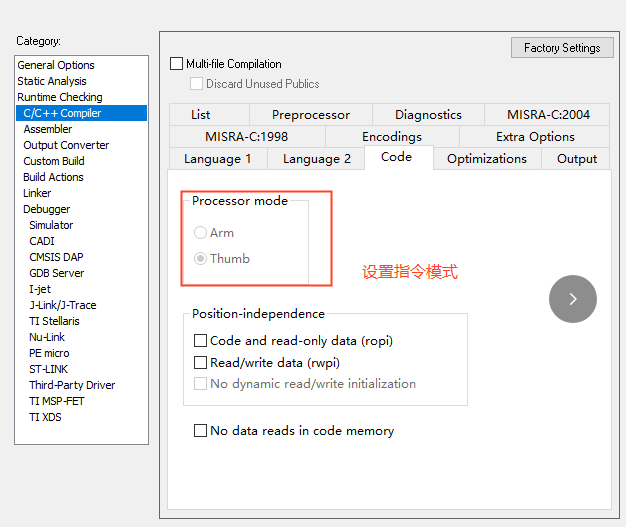Enable No data reads in code memory
Viewport: 626px width, 527px height.
(x=201, y=431)
